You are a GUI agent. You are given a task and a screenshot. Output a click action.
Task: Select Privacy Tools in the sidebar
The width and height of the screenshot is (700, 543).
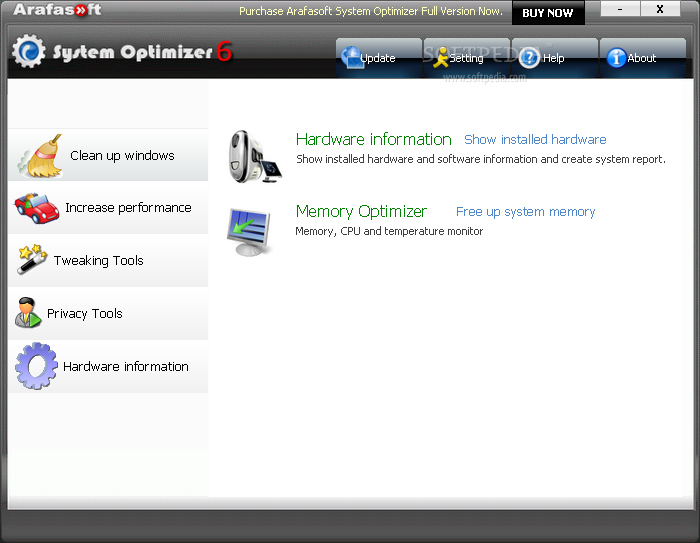click(x=108, y=313)
